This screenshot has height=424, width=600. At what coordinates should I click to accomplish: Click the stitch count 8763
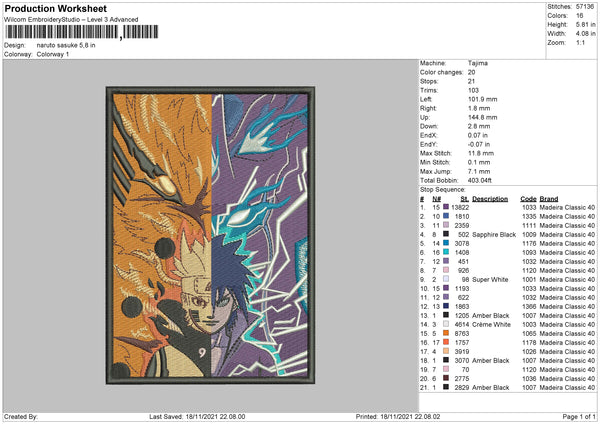[x=462, y=334]
